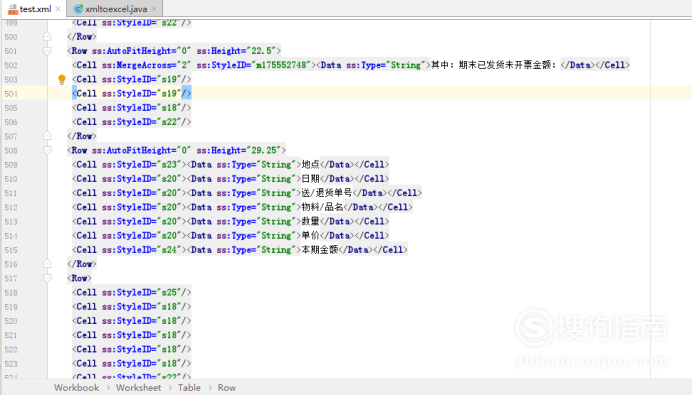Click the data text 地点 on line 509
Image resolution: width=692 pixels, height=395 pixels.
pos(310,164)
